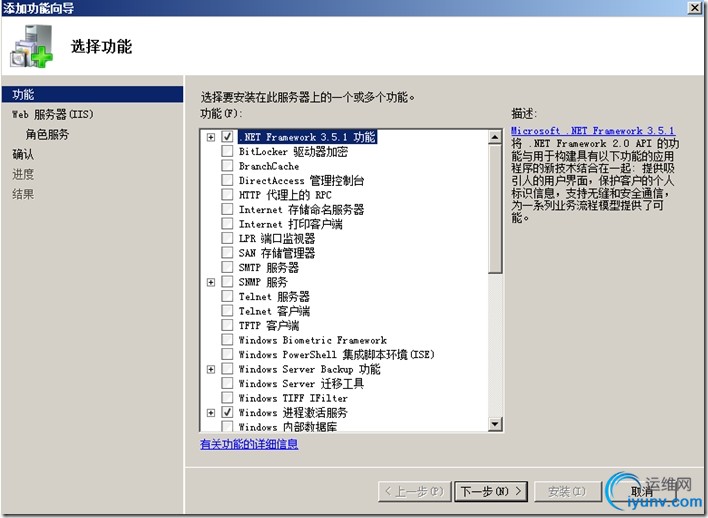Enable Windows Biometric Framework checkbox
Viewport: 708px width, 518px height.
(227, 340)
